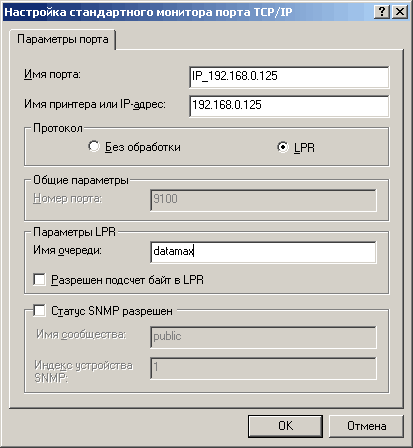The image size is (413, 448).
Task: Click the Имя принтера или IP-адрес label
Action: point(95,104)
